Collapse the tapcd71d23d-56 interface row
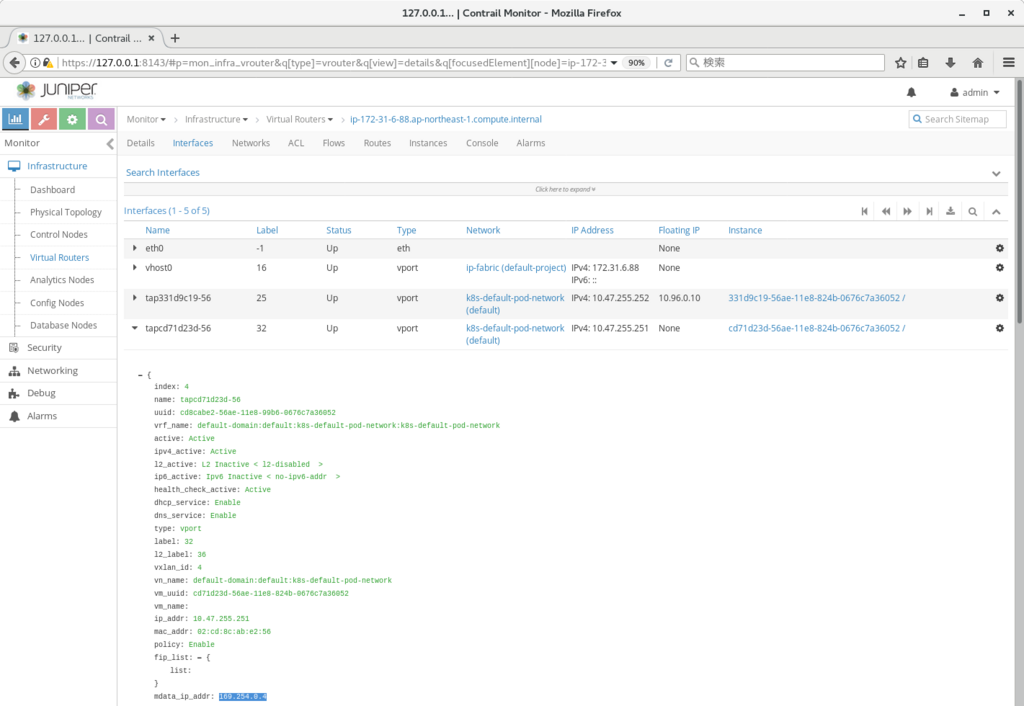 pyautogui.click(x=135, y=328)
